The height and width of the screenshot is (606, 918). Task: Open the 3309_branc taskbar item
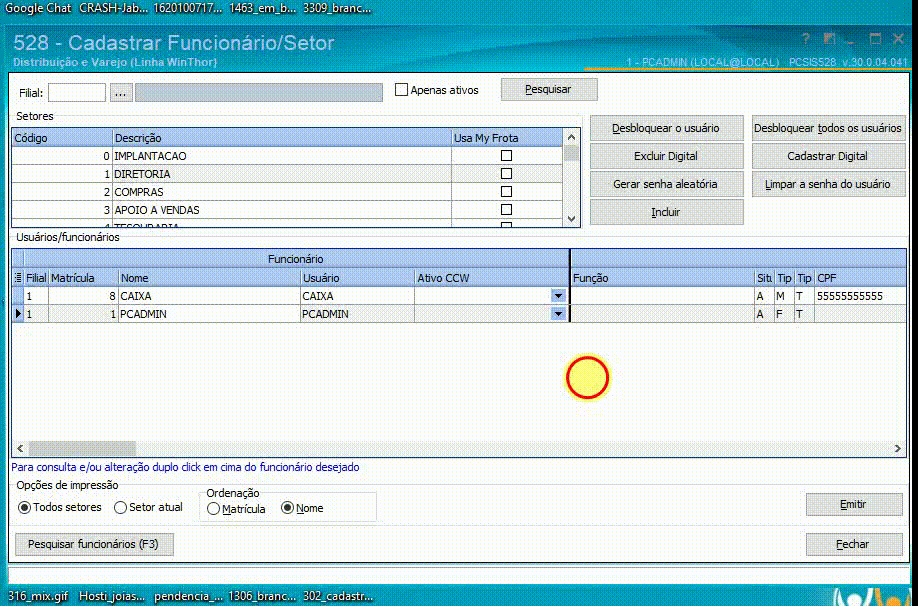click(x=337, y=8)
